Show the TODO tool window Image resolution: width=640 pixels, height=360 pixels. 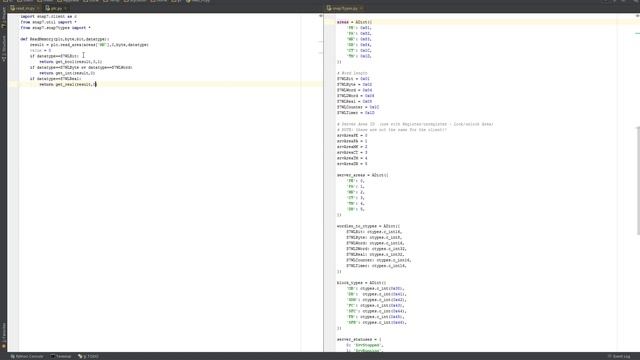pos(89,356)
